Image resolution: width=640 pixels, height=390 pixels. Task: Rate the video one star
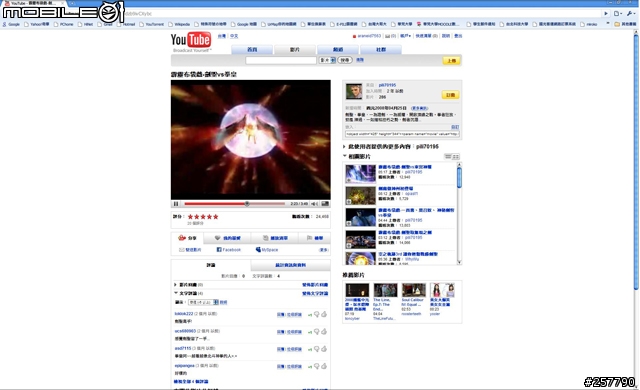pyautogui.click(x=190, y=217)
